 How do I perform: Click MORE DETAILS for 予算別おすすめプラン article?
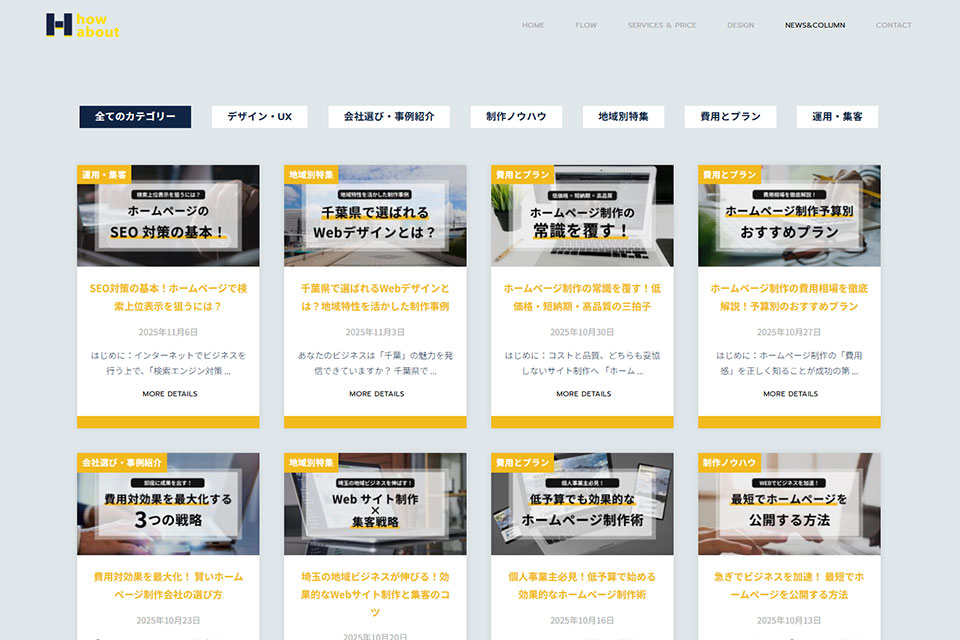790,394
